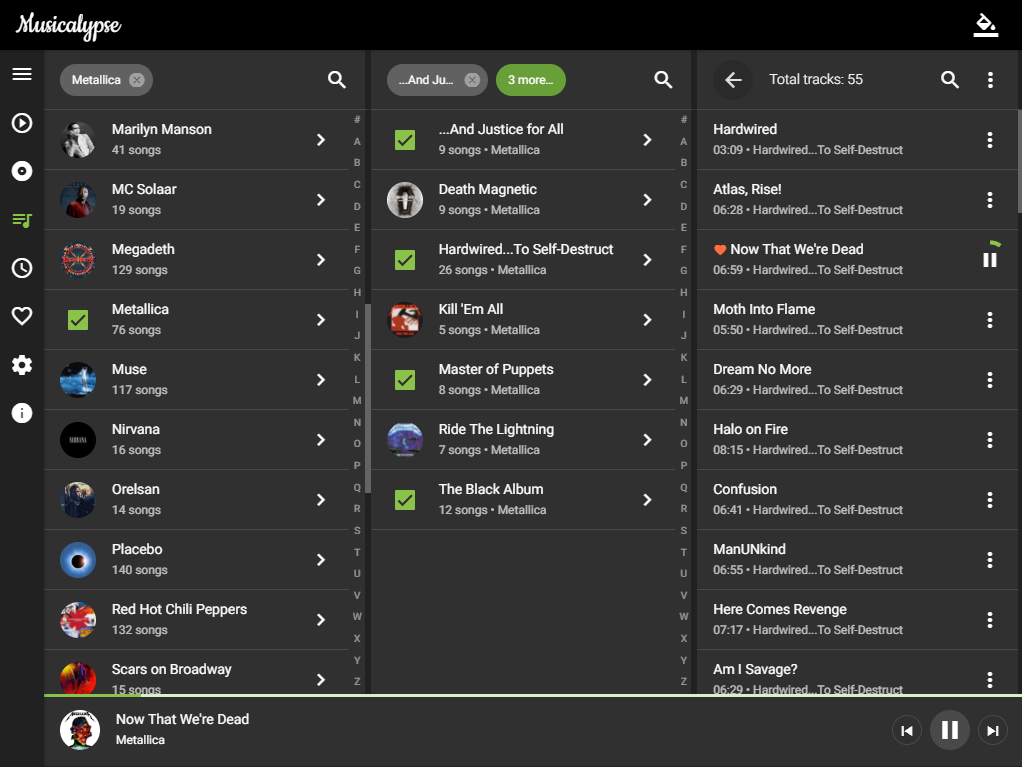This screenshot has width=1022, height=767.
Task: Click the '3 more...' filter chip
Action: [x=531, y=80]
